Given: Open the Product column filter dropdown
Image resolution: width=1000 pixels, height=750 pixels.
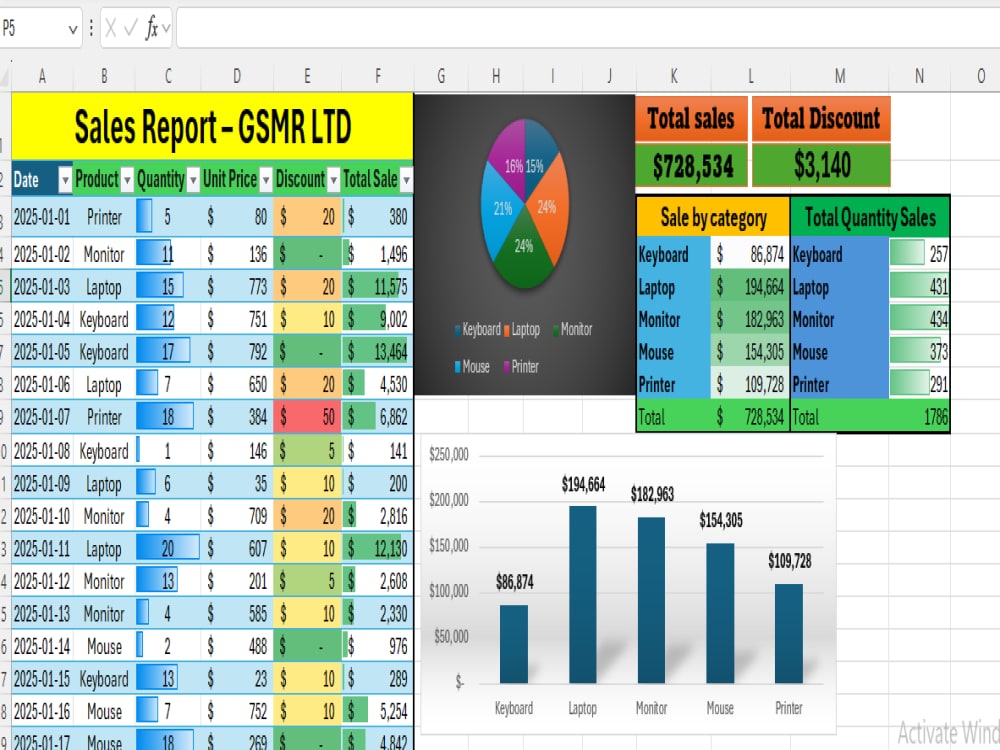Looking at the screenshot, I should coord(128,181).
